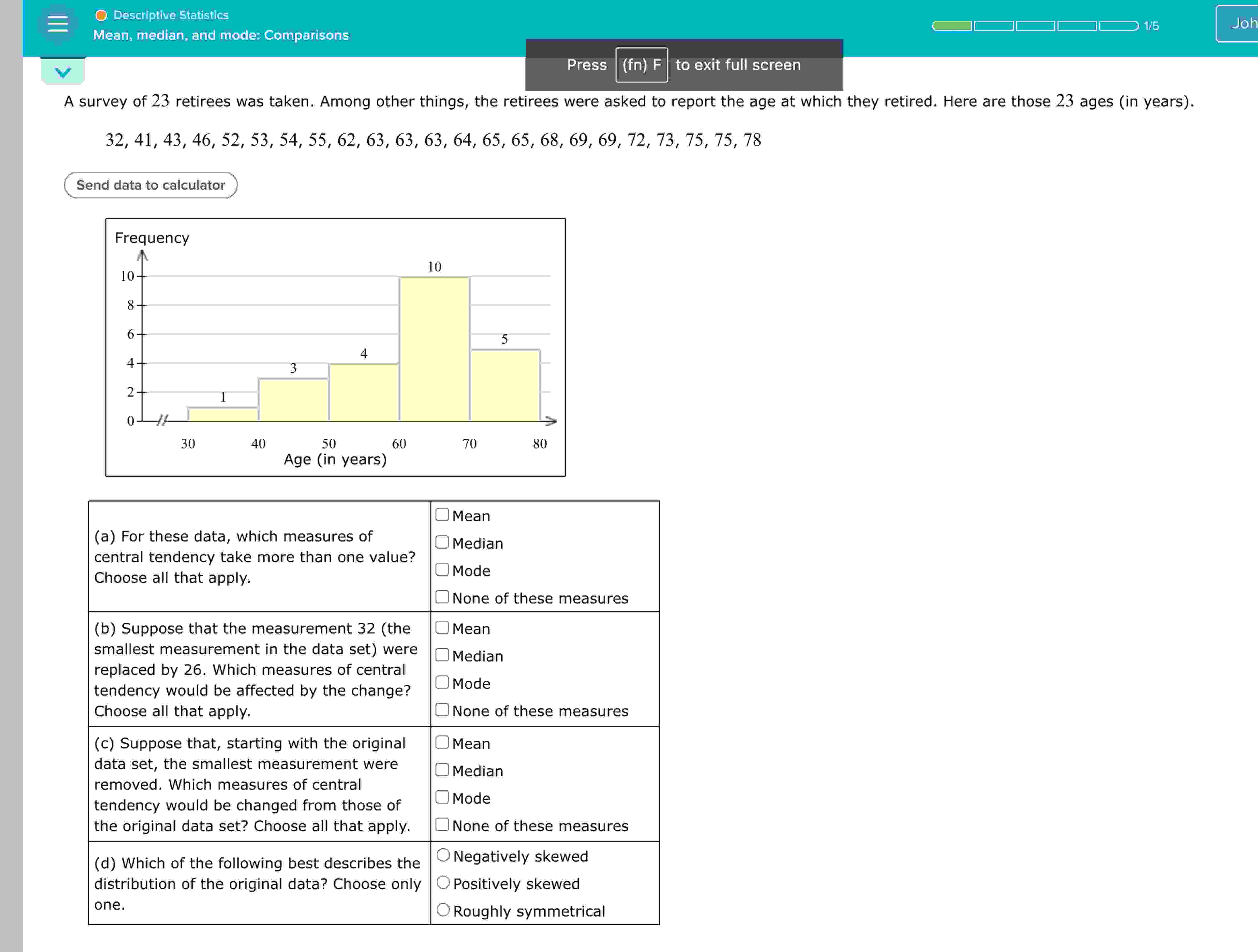This screenshot has height=952, width=1258.
Task: Check None of these measures in (a)
Action: (442, 597)
